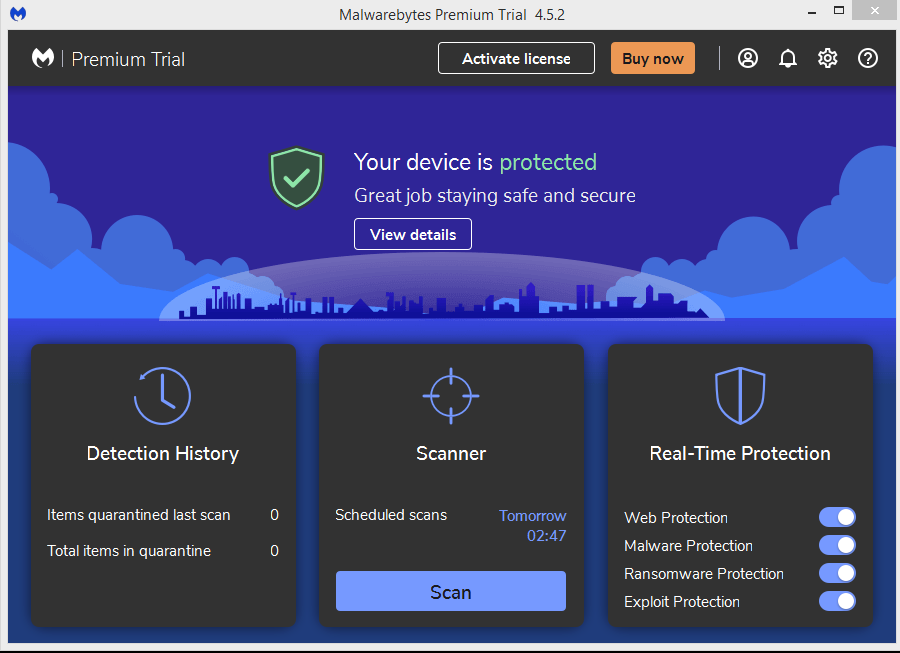
Task: Turn off the Malware Protection toggle
Action: tap(837, 545)
